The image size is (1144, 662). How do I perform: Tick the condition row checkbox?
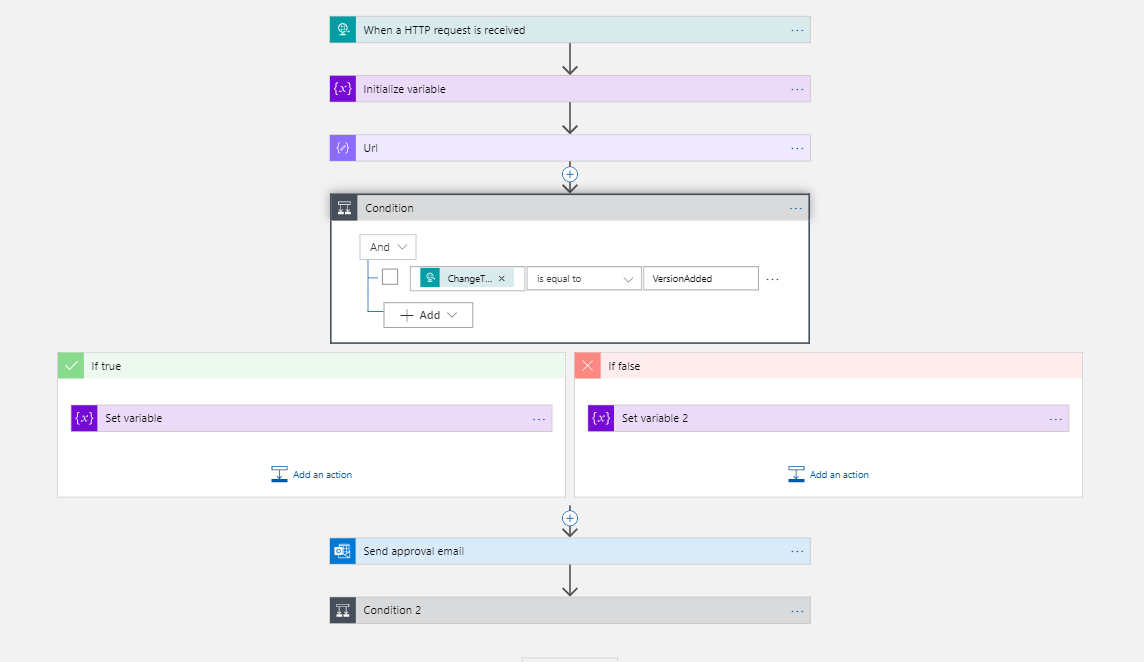(390, 278)
